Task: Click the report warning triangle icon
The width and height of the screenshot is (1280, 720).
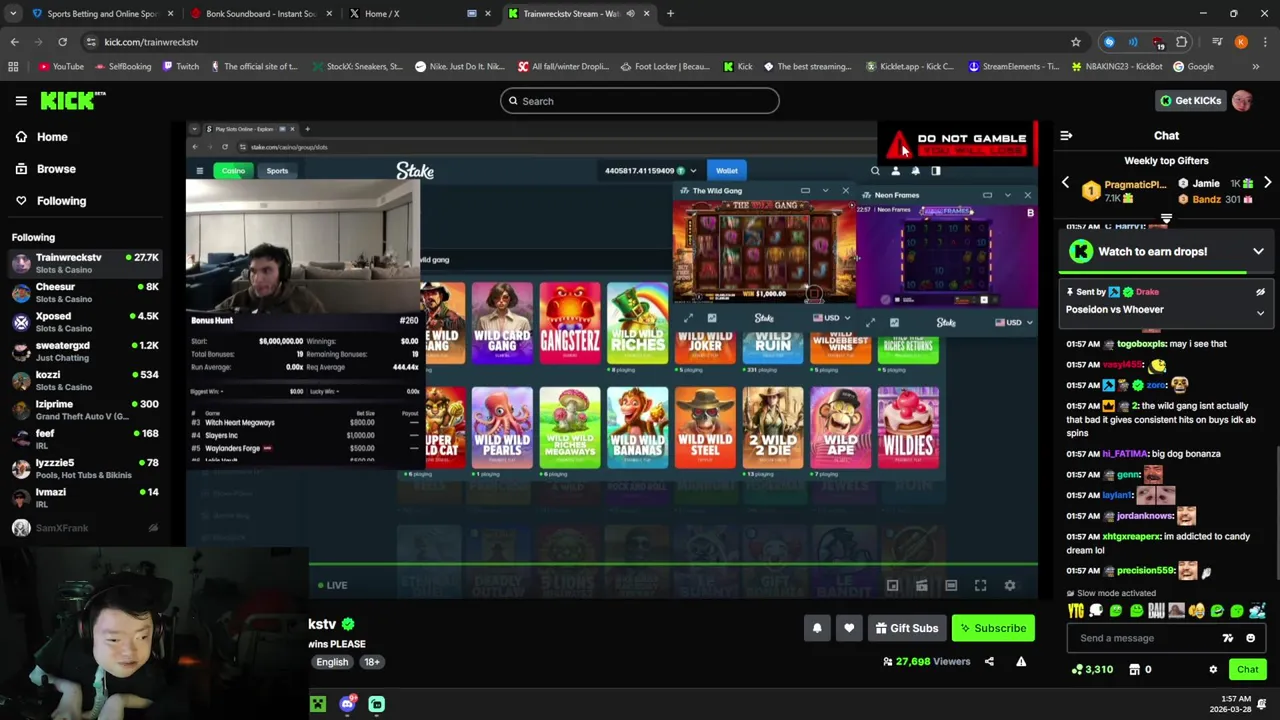Action: click(x=1021, y=661)
